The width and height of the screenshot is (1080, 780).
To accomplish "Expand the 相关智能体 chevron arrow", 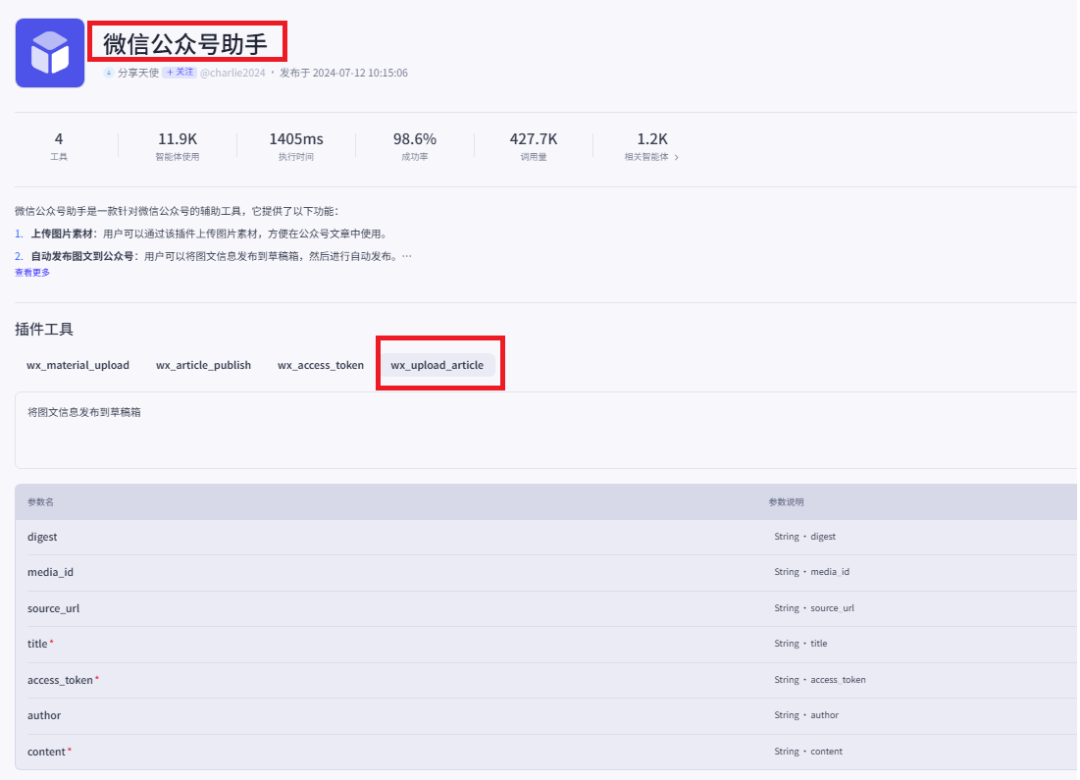I will pyautogui.click(x=676, y=158).
